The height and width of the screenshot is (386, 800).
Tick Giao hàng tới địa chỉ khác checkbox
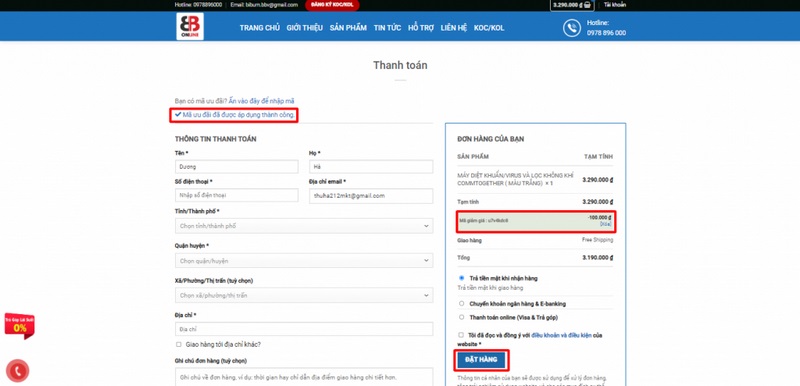179,344
